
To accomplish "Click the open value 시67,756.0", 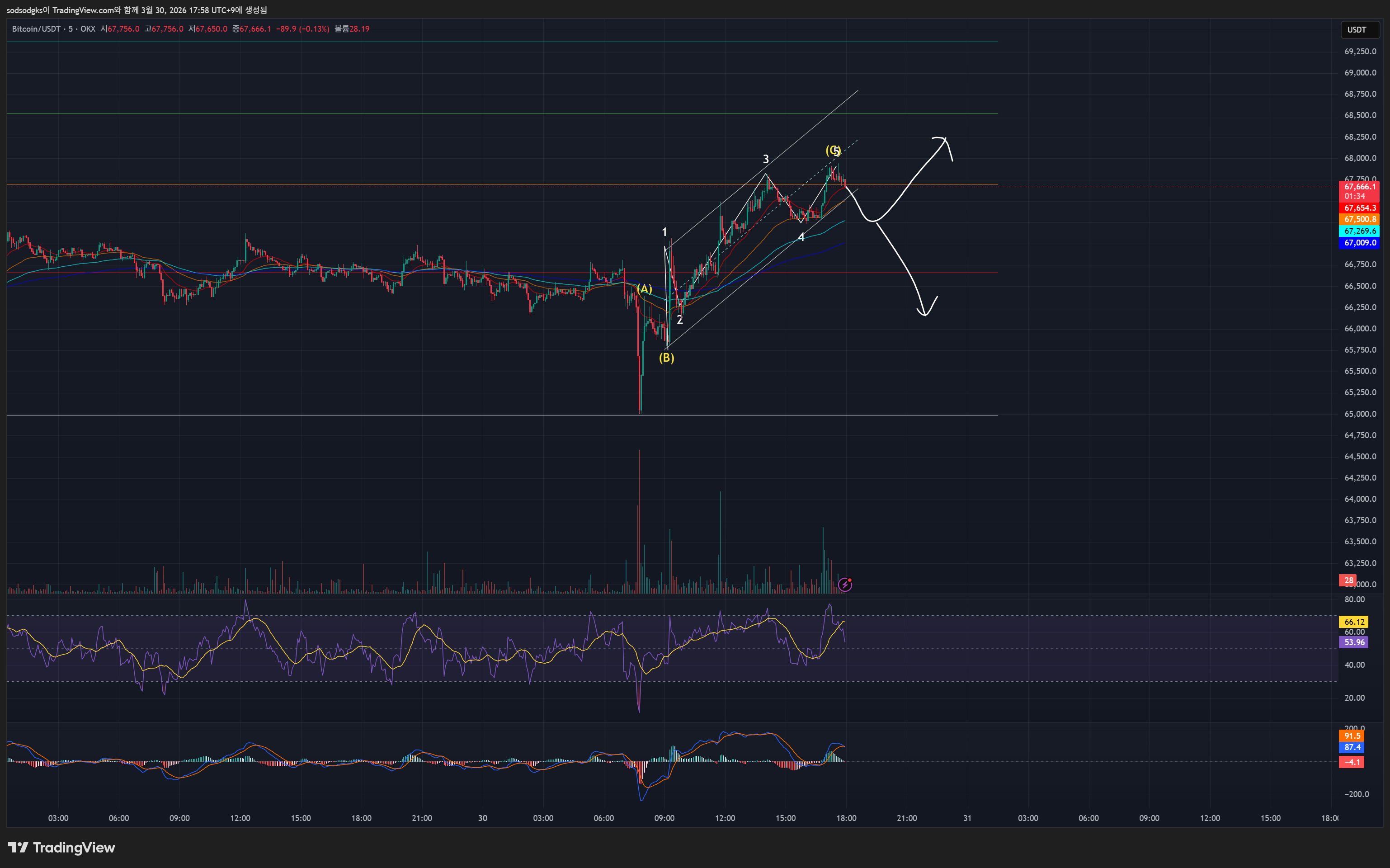I will coord(120,28).
